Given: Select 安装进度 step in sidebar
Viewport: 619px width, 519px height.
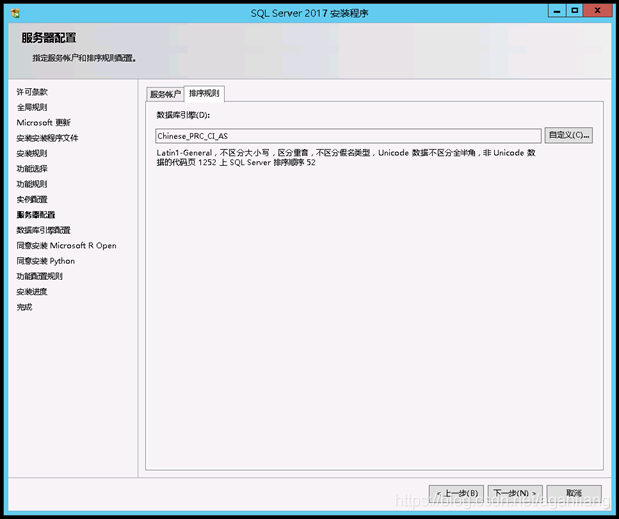Looking at the screenshot, I should (32, 292).
